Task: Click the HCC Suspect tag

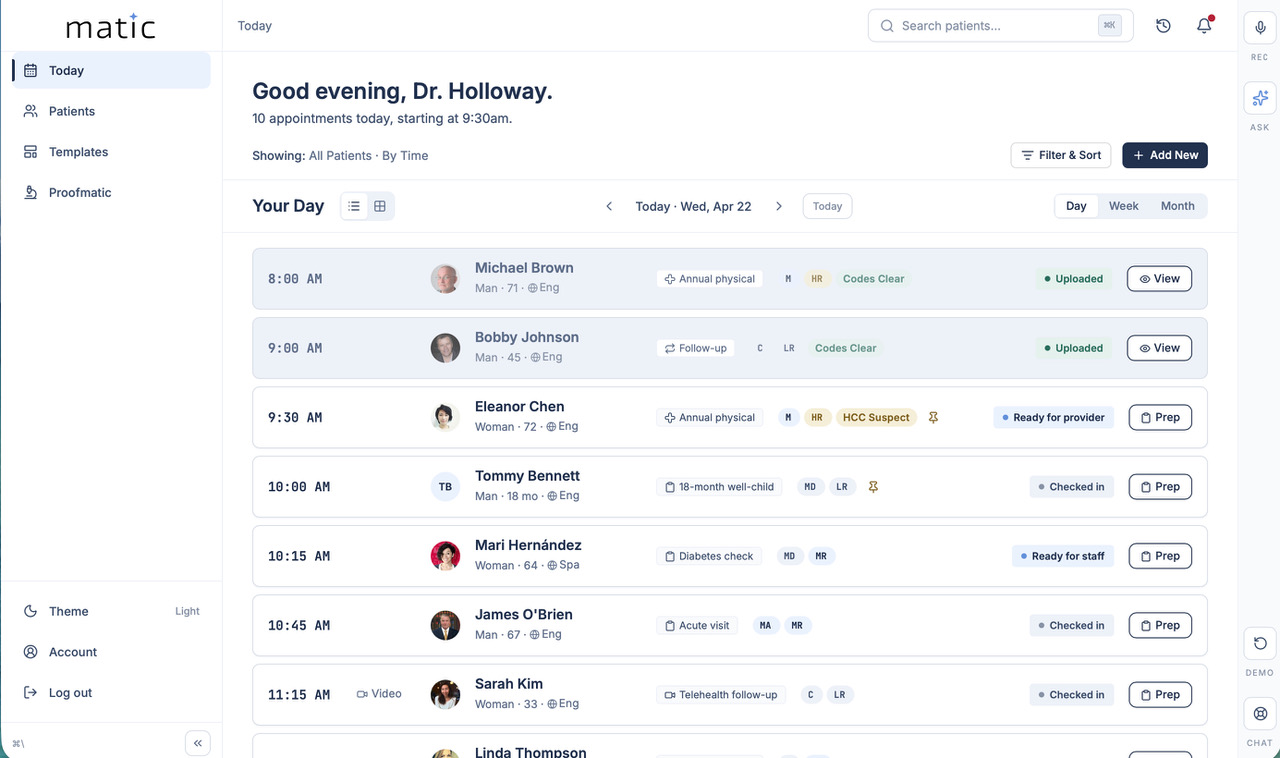Action: coord(876,417)
